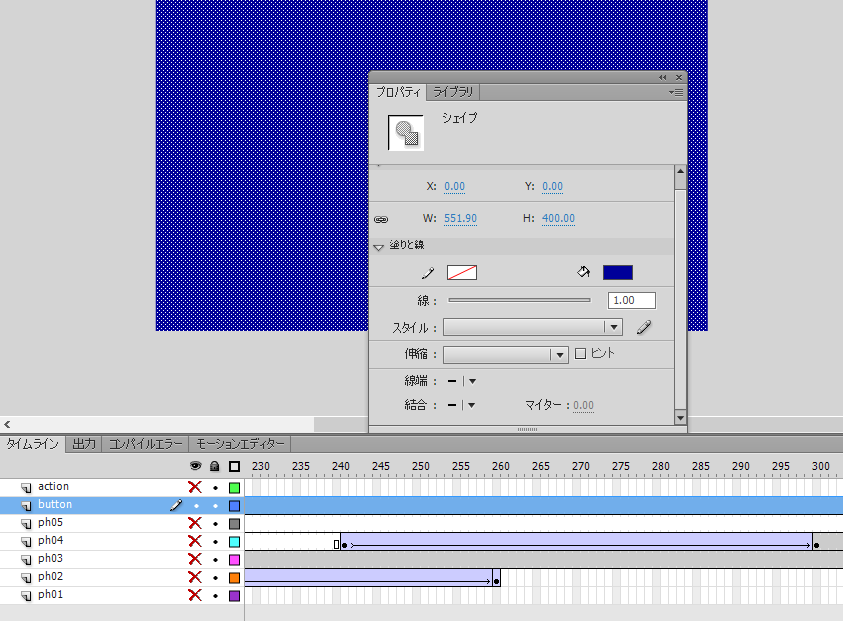Toggle the width-height link lock icon

tap(381, 219)
